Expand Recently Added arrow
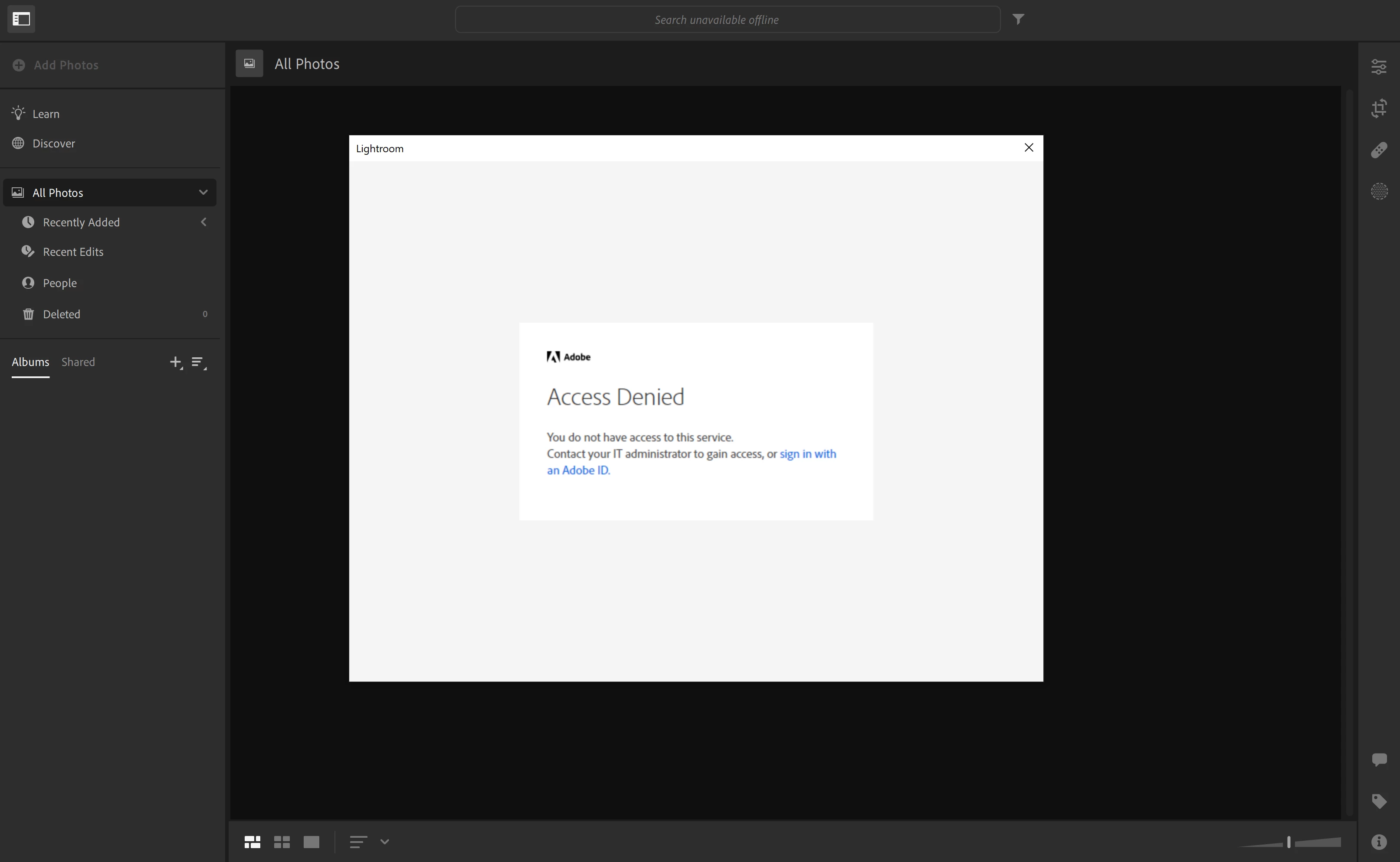Viewport: 1400px width, 862px height. tap(203, 222)
